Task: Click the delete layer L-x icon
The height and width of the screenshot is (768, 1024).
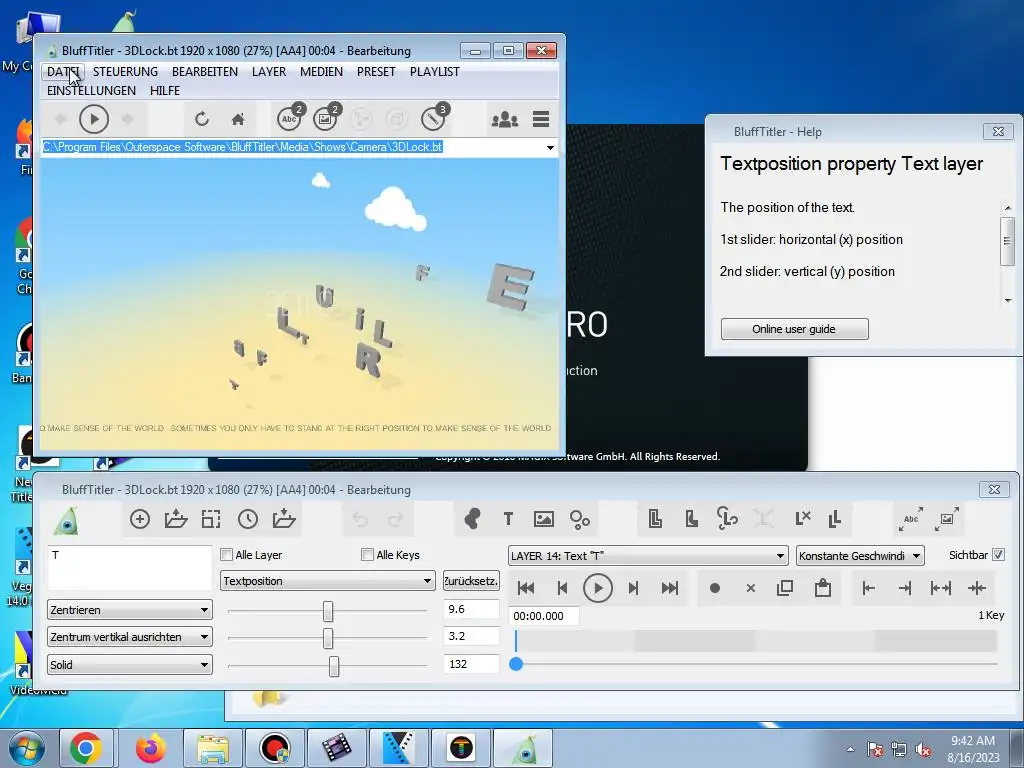Action: [x=803, y=519]
